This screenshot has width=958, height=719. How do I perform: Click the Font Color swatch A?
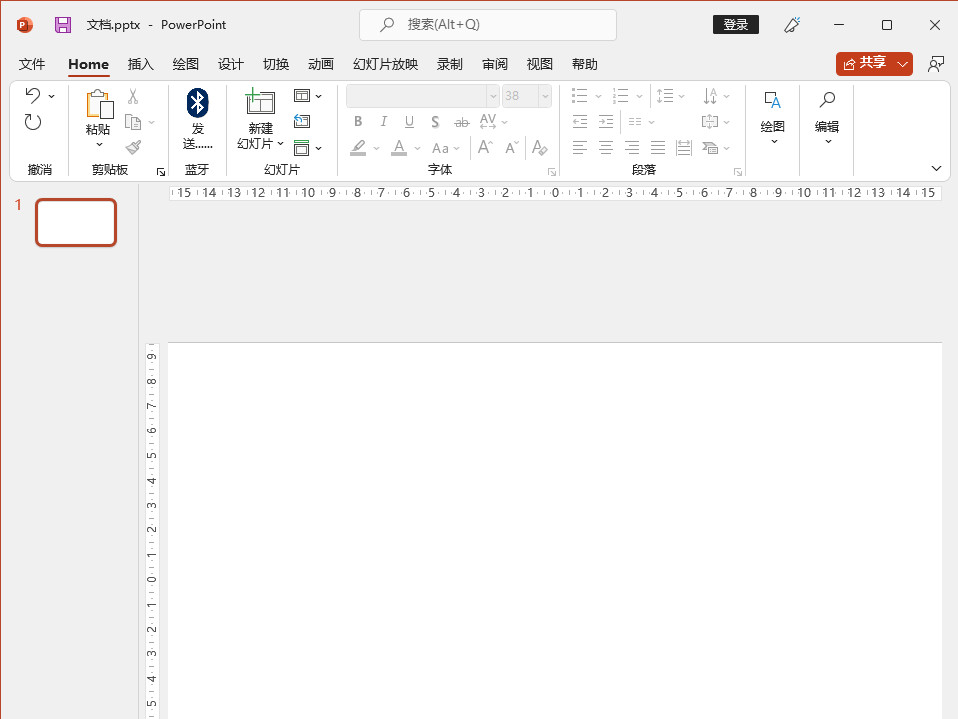(x=399, y=148)
